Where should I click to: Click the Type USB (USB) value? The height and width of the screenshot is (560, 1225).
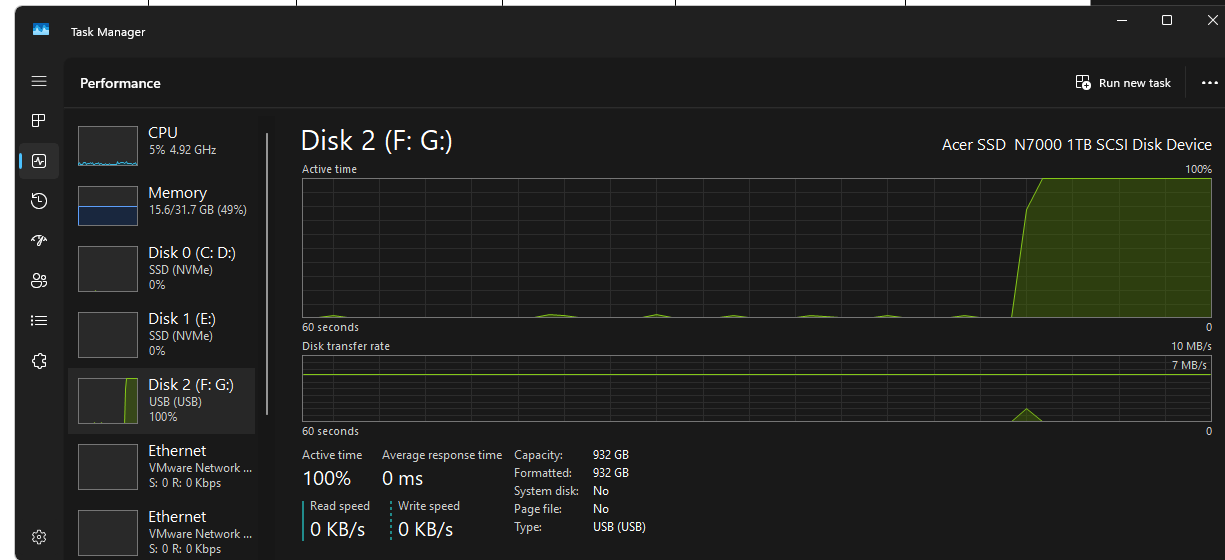(619, 527)
